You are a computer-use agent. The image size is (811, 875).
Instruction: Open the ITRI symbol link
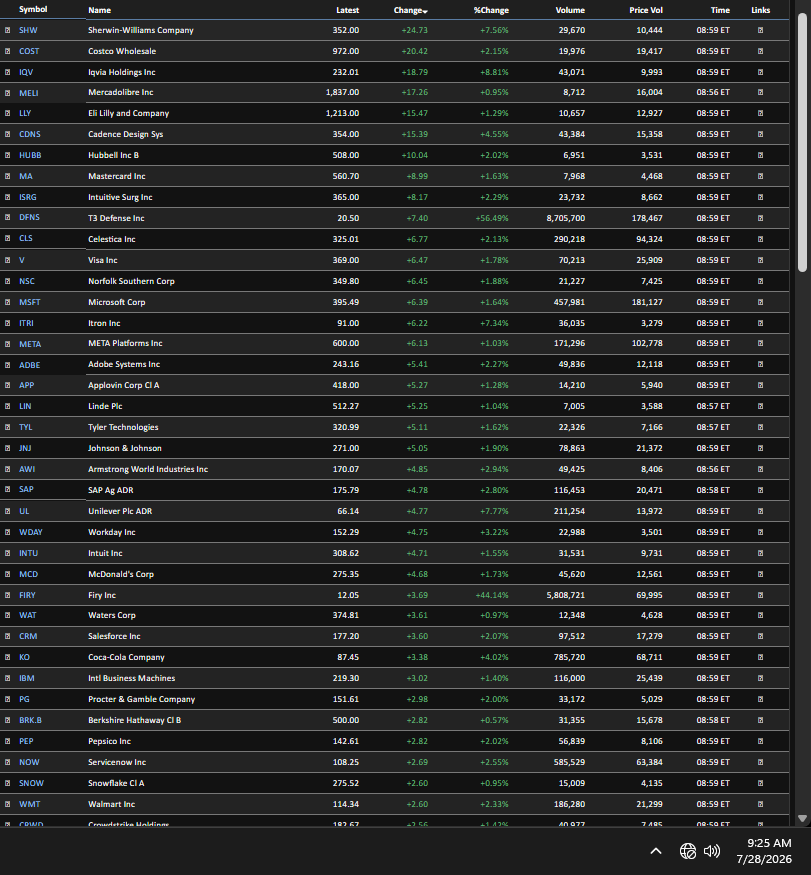coord(26,323)
